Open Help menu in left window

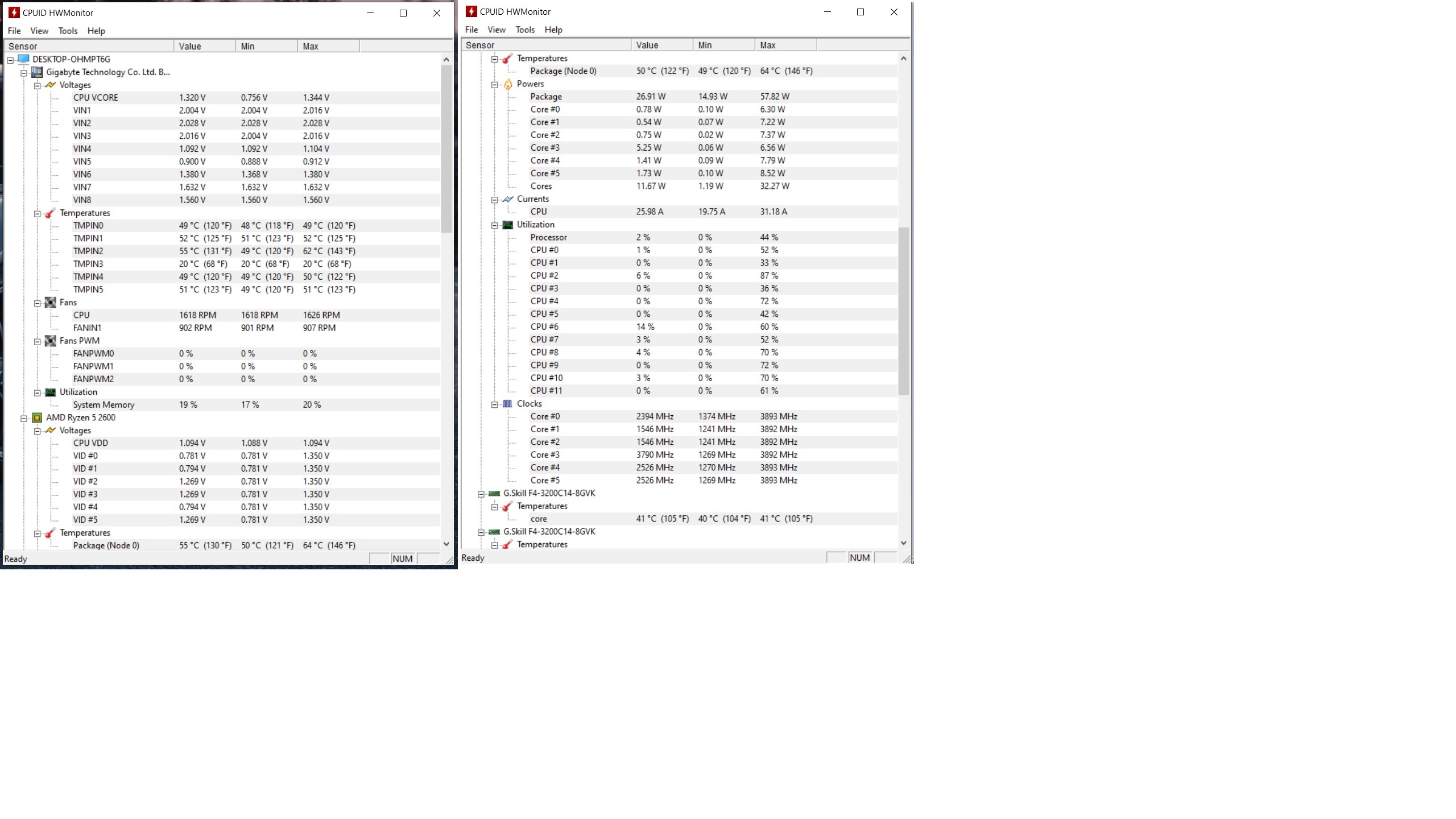tap(96, 31)
